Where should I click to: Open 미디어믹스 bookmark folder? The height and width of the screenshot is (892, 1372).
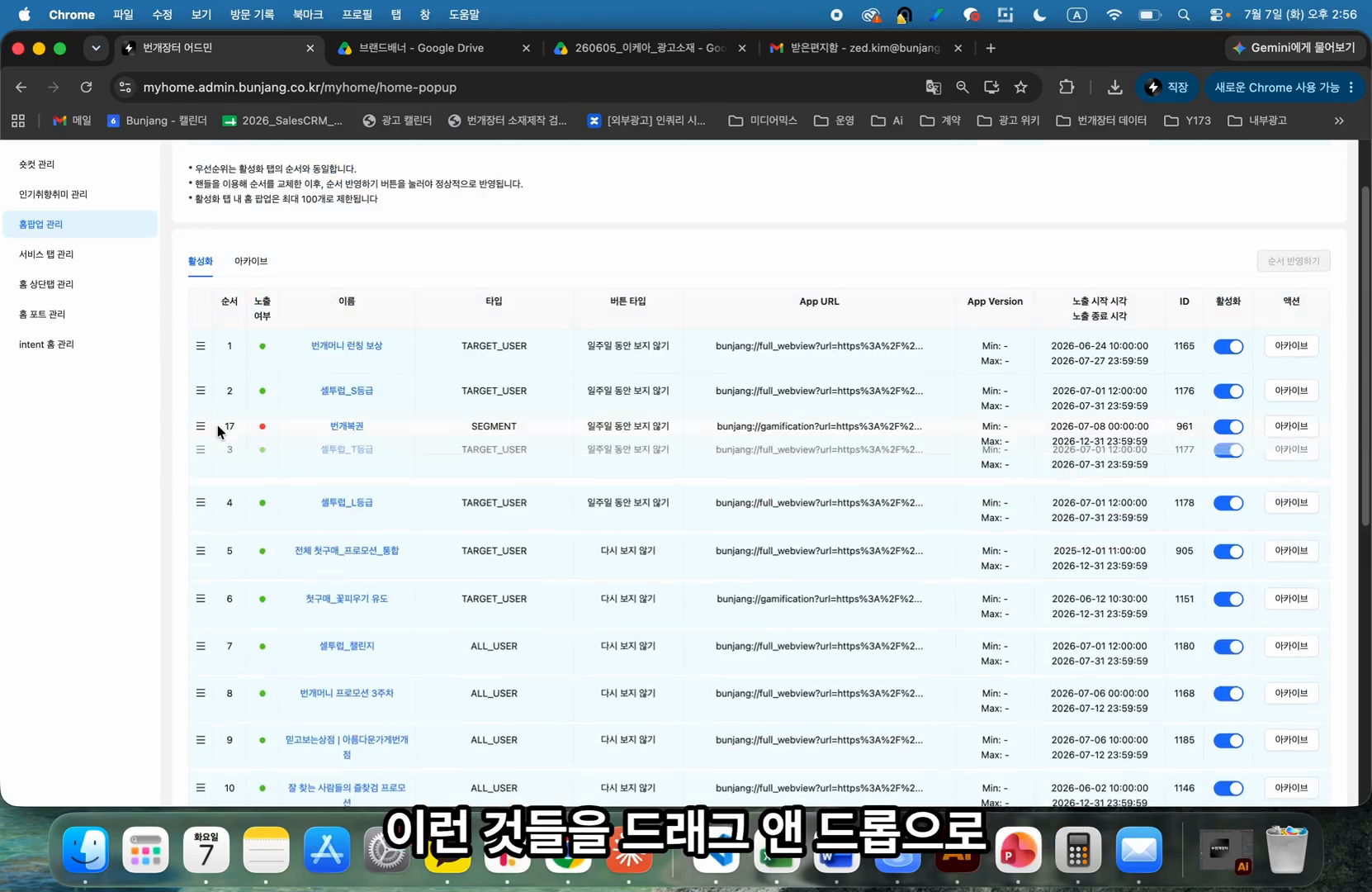coord(763,121)
